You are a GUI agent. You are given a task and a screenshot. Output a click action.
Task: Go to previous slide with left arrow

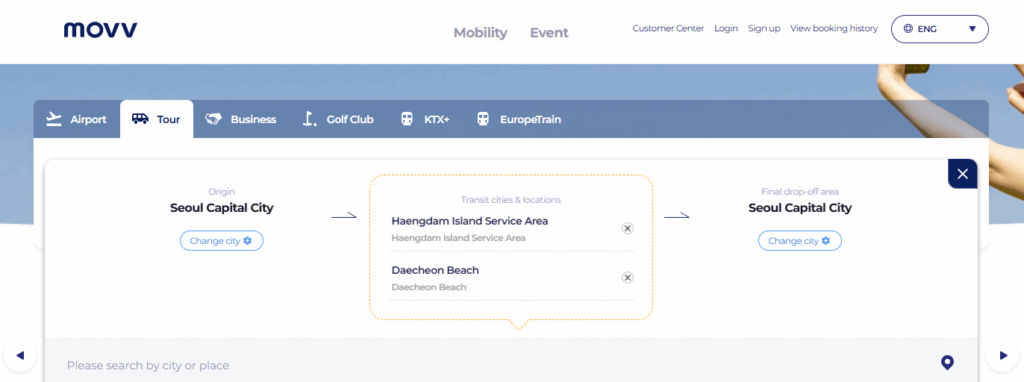point(20,356)
